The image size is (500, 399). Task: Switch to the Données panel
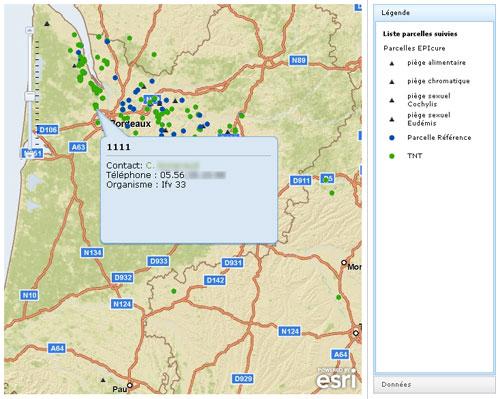pos(434,384)
